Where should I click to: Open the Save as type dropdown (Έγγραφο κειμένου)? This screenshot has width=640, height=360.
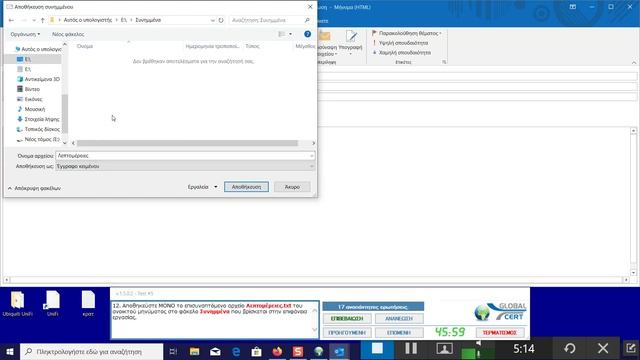pyautogui.click(x=185, y=167)
